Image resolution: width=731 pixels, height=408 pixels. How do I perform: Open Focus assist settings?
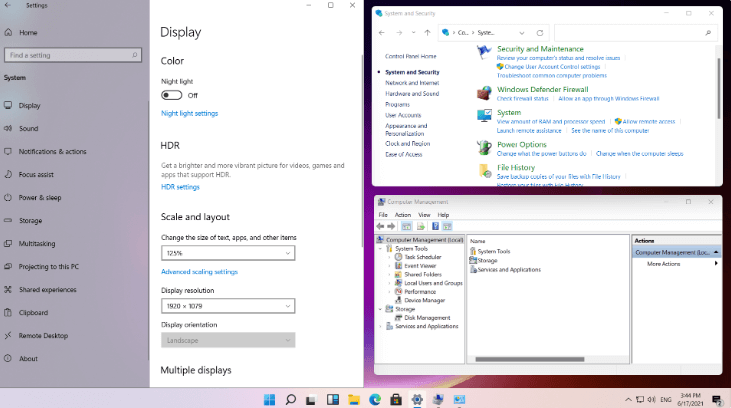point(36,174)
